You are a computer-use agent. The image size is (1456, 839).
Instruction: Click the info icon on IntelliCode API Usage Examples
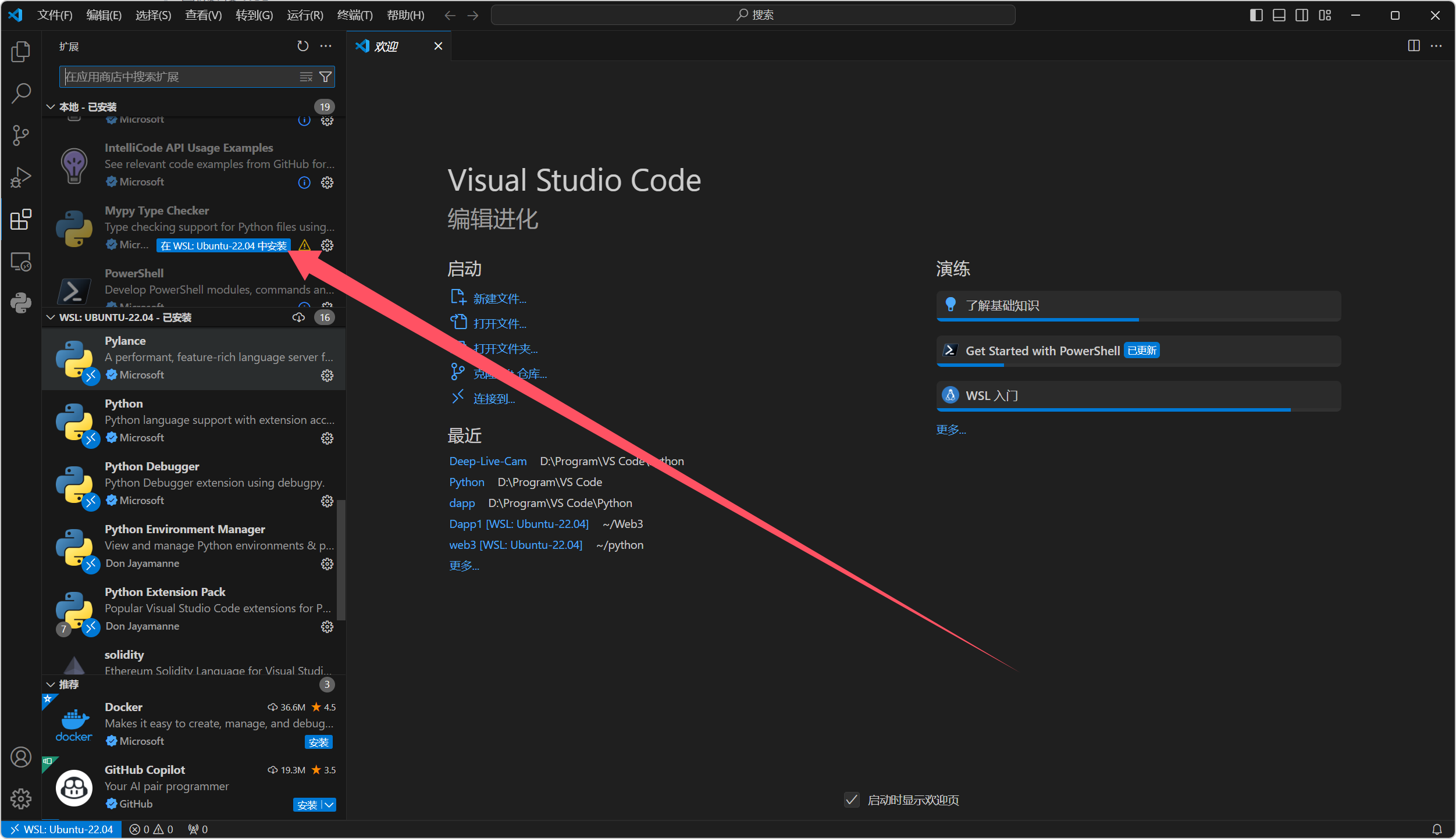click(304, 183)
